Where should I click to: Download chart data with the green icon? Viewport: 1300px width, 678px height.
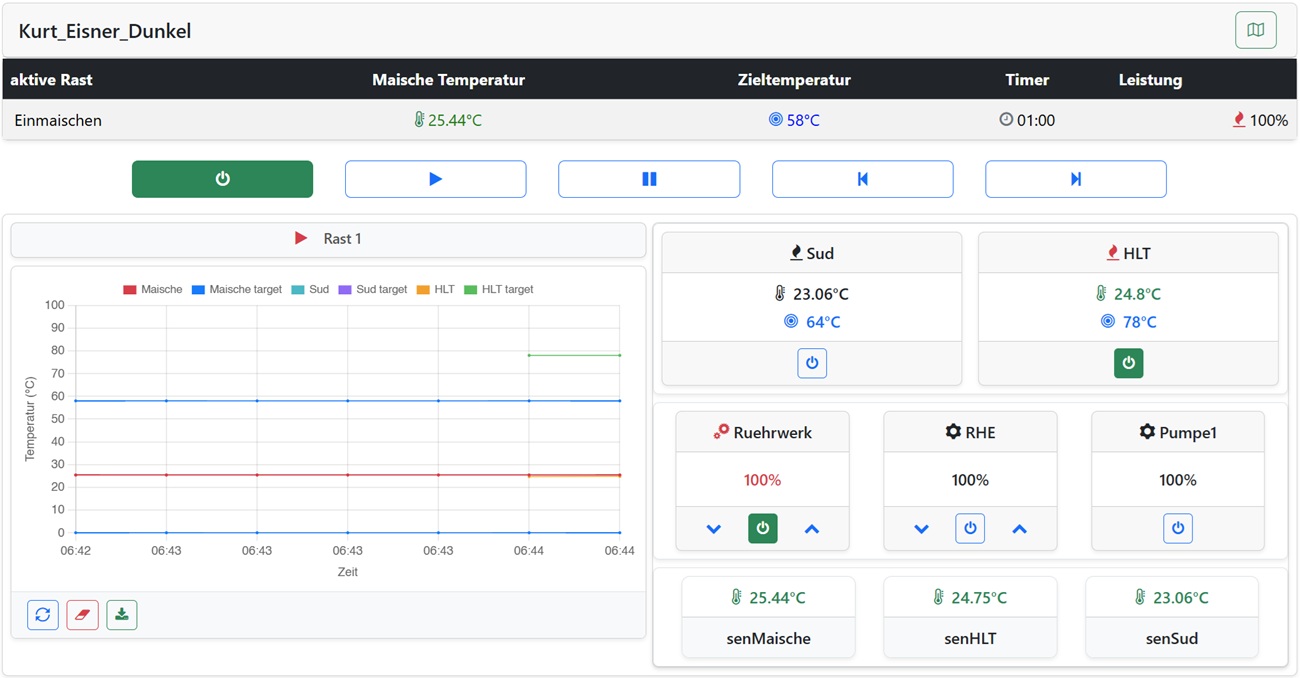(x=122, y=615)
